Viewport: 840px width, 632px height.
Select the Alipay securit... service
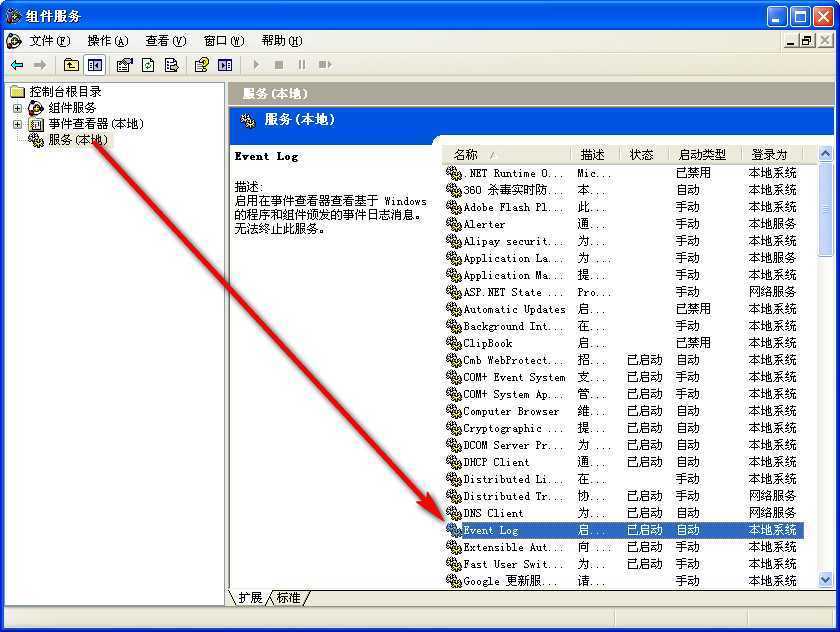point(624,241)
